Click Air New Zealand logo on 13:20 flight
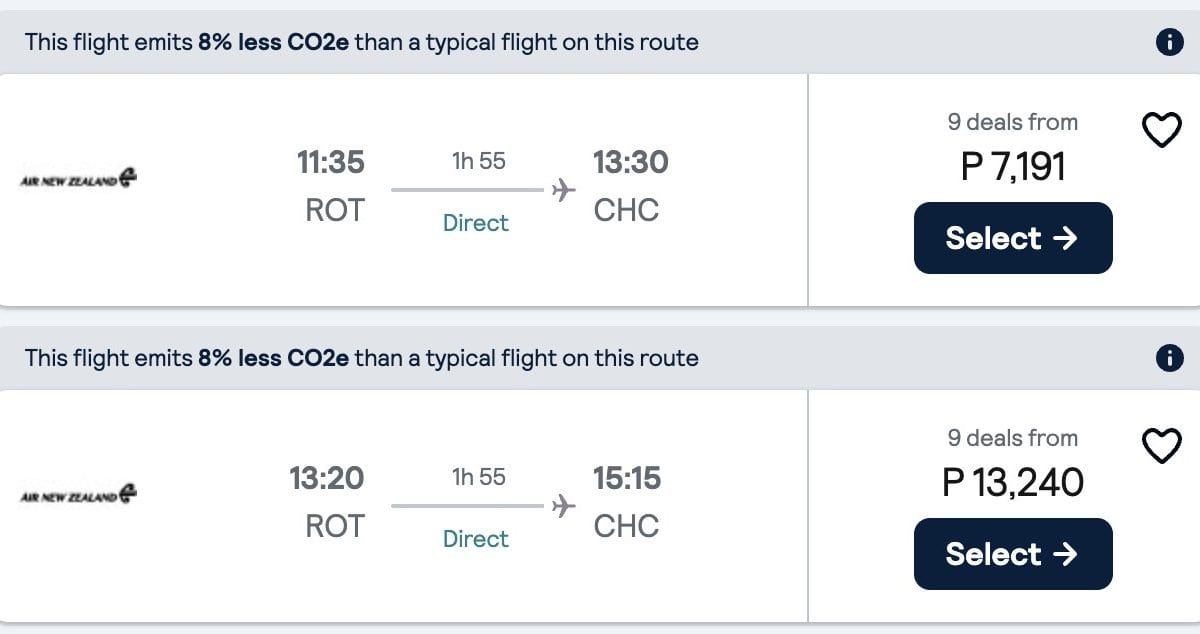 (x=79, y=495)
